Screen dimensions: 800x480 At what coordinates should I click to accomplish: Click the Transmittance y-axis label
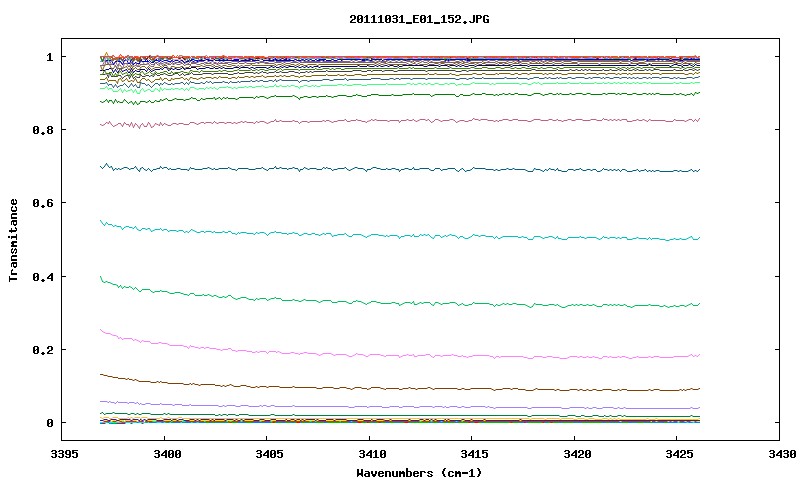pos(13,240)
